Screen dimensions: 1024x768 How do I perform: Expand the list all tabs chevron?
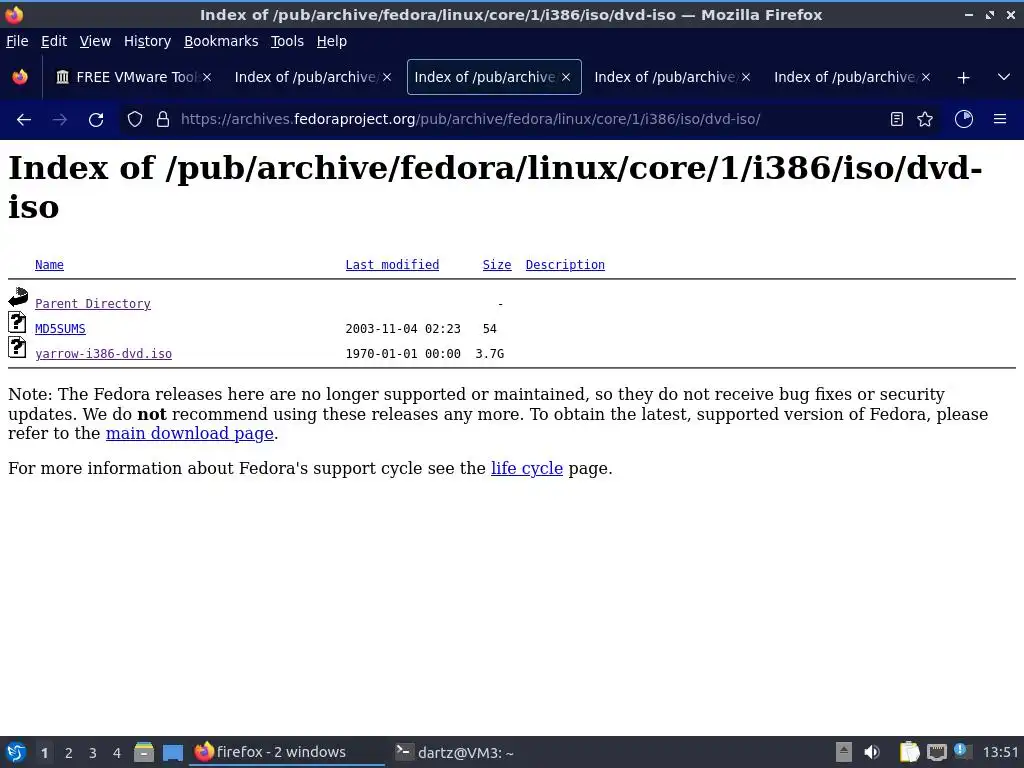click(x=1004, y=77)
